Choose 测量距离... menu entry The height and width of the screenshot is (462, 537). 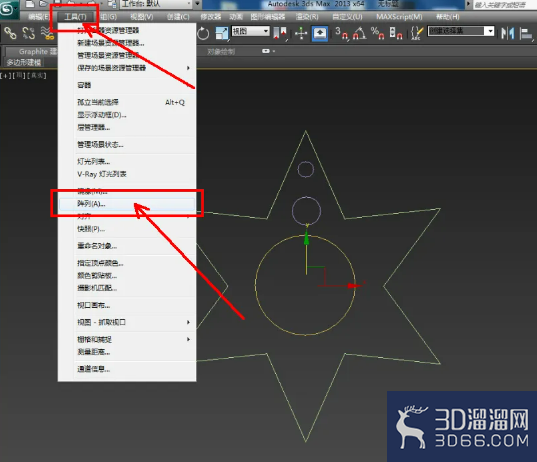click(x=127, y=352)
